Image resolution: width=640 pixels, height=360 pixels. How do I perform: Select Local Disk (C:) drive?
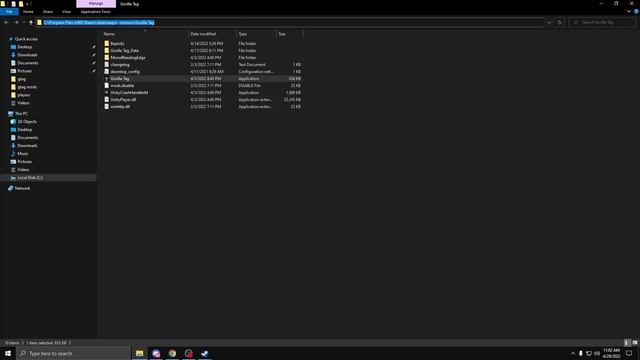click(29, 178)
